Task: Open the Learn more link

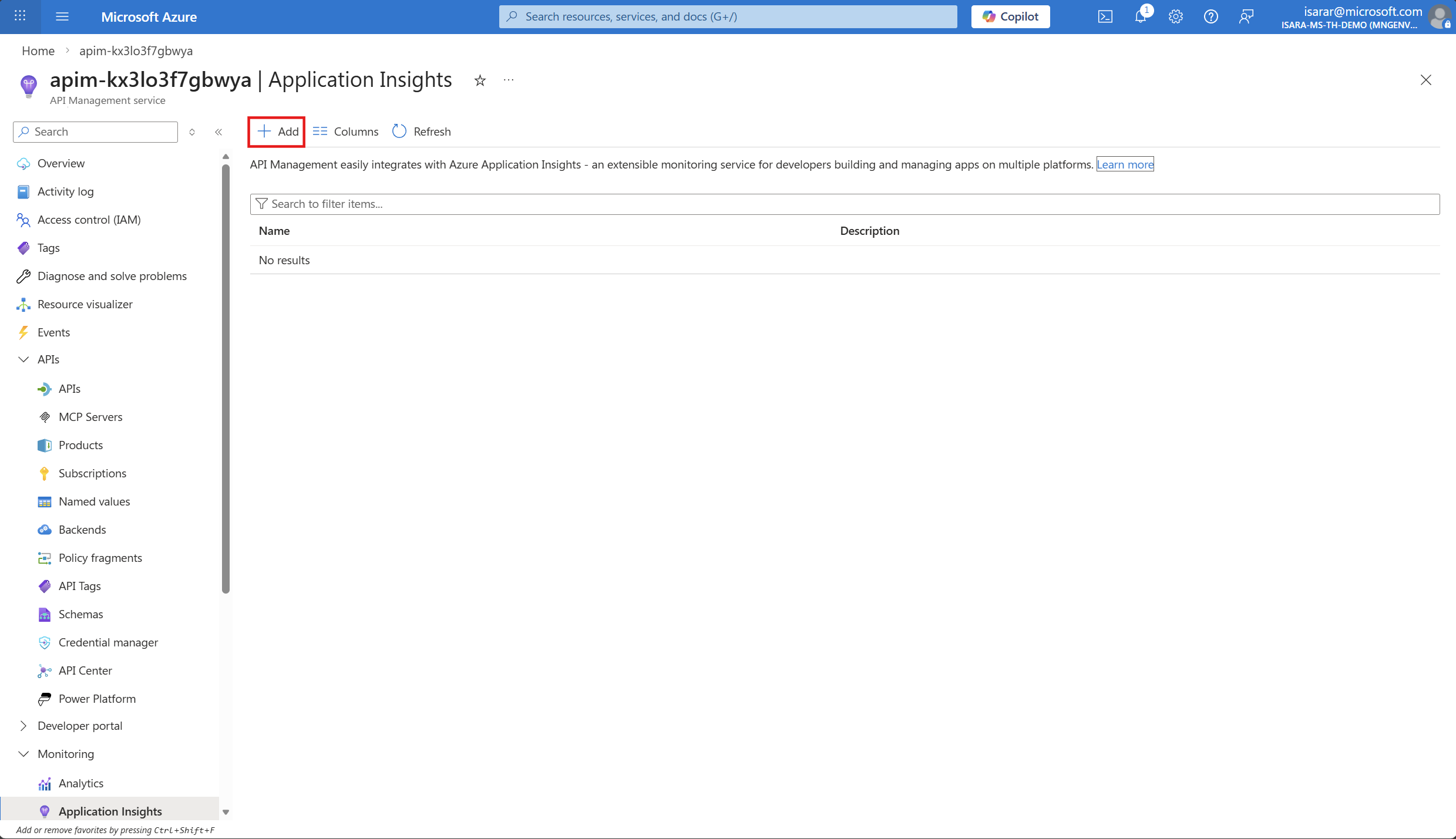Action: coord(1125,164)
